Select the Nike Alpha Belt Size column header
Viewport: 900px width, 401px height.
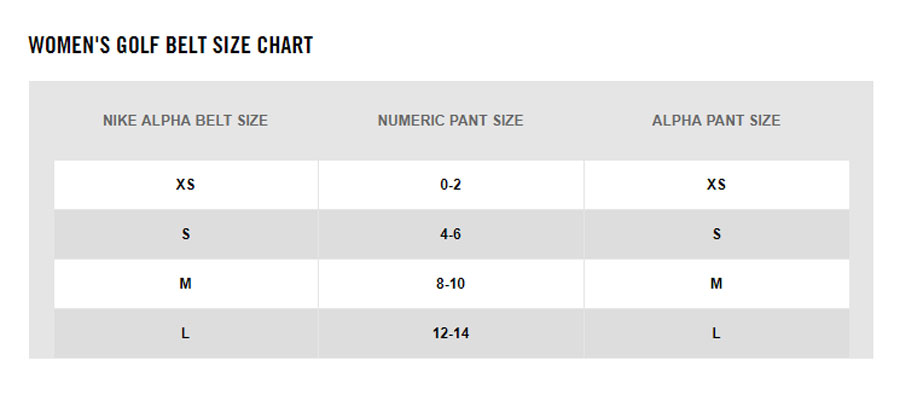coord(185,121)
